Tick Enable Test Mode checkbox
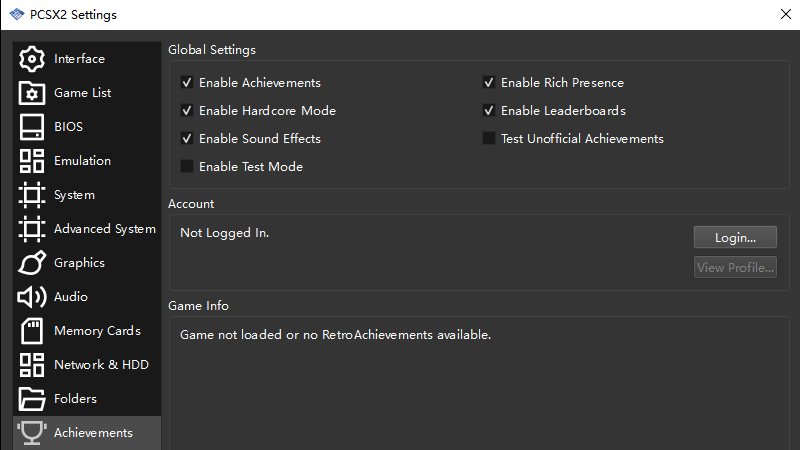Screen dimensions: 800x450 [x=187, y=166]
